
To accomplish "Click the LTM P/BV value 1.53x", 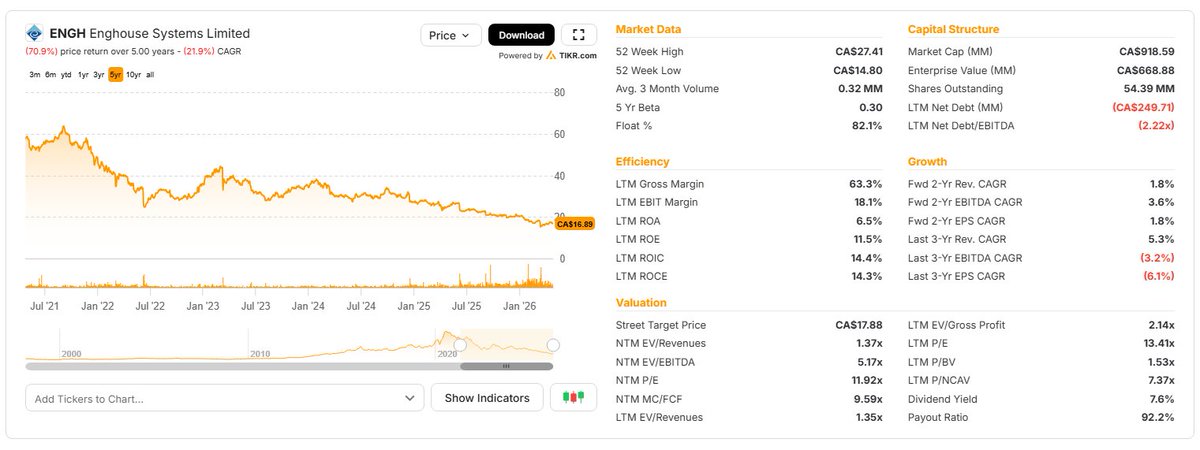I will (x=1159, y=362).
